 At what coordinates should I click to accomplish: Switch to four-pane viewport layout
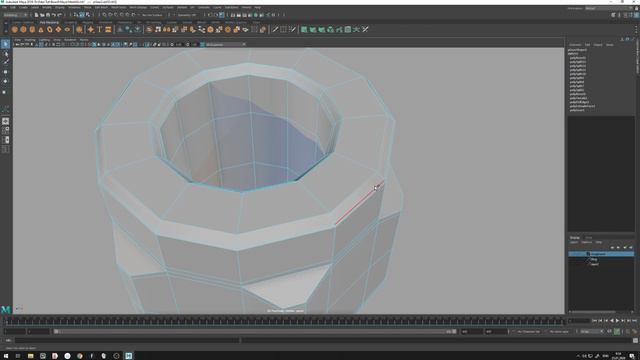pyautogui.click(x=5, y=131)
